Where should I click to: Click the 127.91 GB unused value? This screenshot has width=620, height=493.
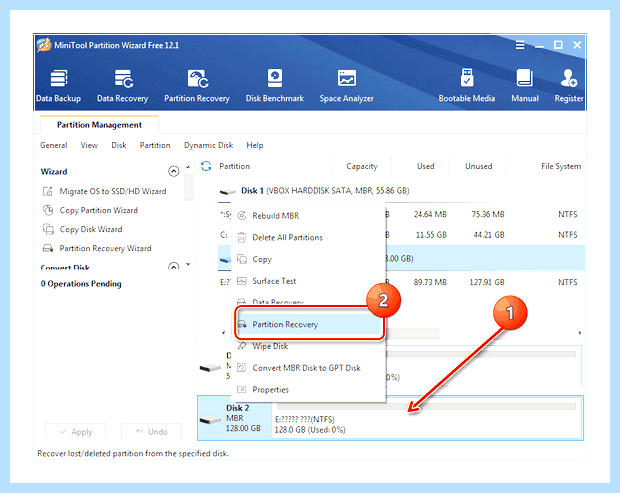click(x=487, y=282)
